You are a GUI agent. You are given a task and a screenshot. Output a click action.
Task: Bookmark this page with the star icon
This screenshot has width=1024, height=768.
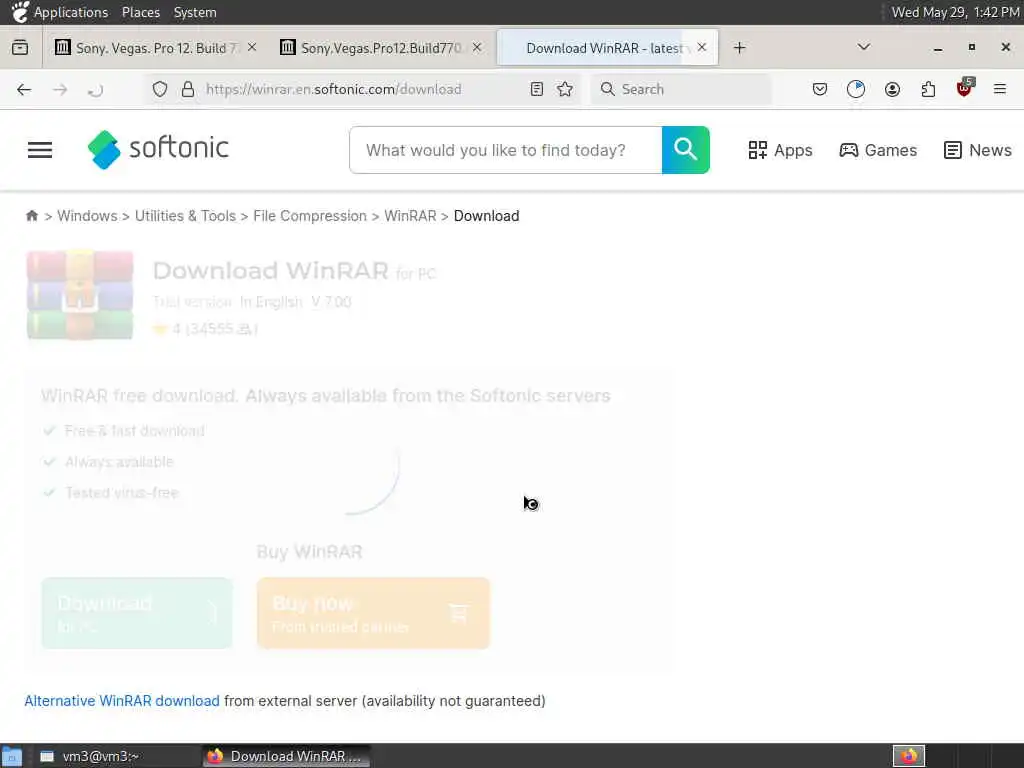click(566, 89)
